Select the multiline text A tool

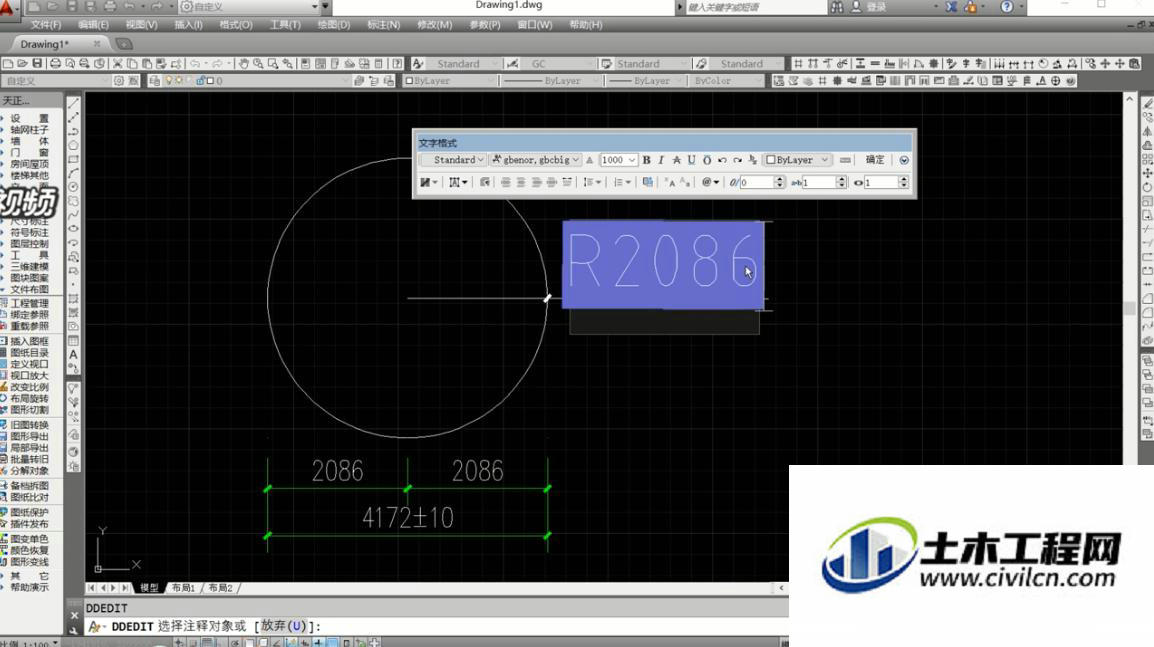[x=74, y=355]
